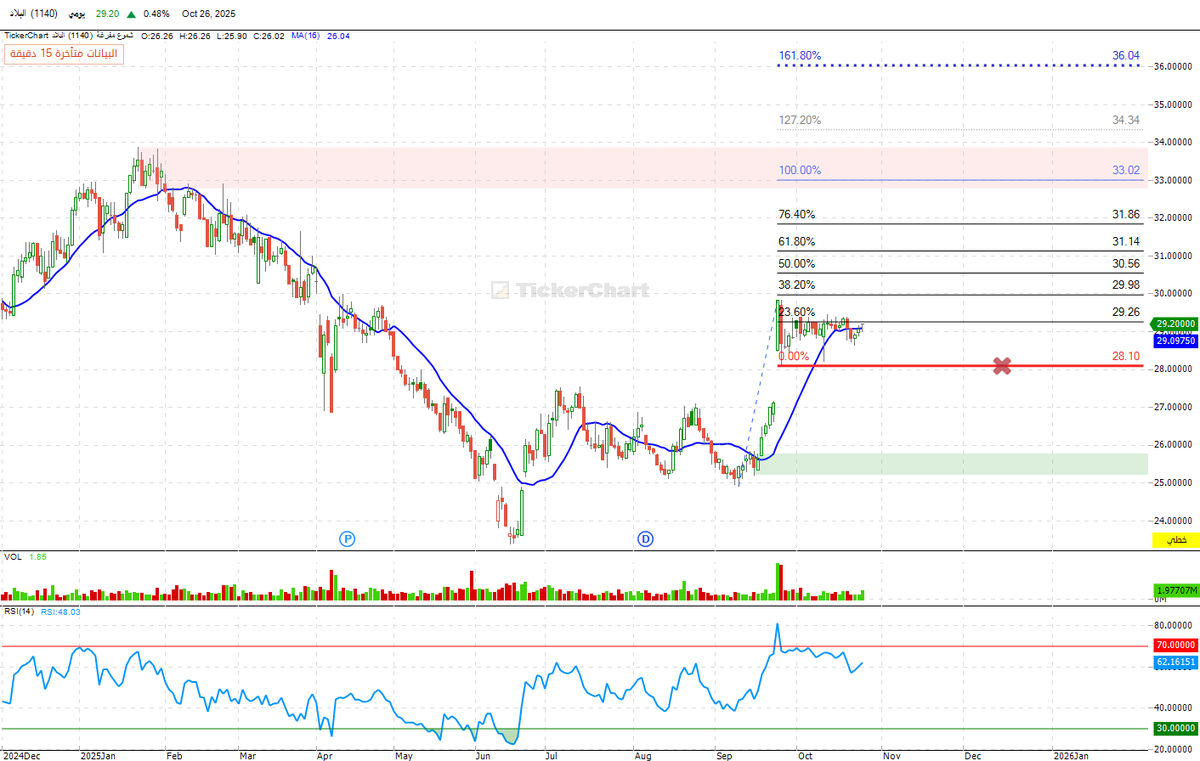Select the 50.00% Fibonacci level label
The width and height of the screenshot is (1200, 761).
click(797, 264)
